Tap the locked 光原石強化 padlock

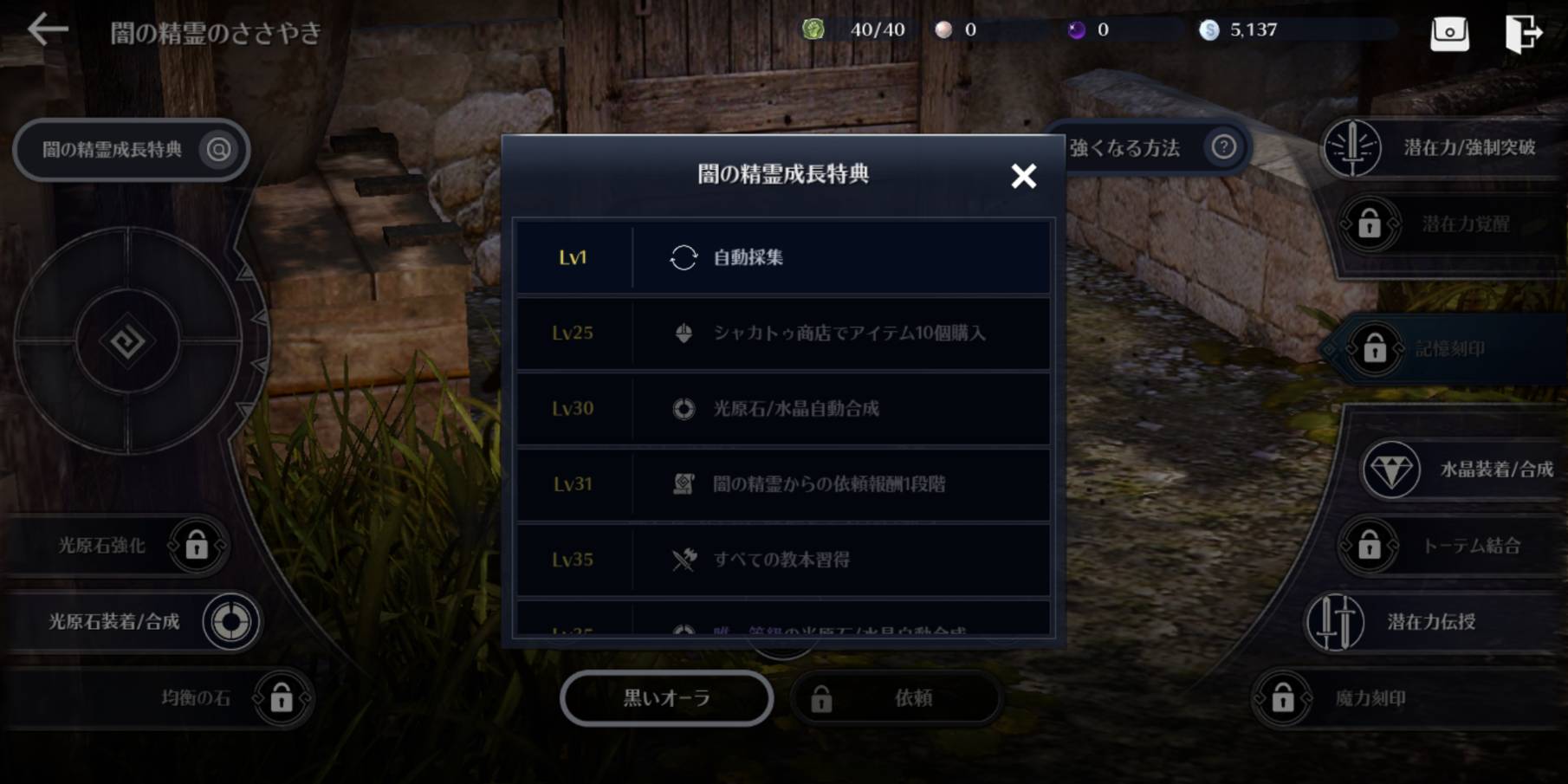point(197,546)
